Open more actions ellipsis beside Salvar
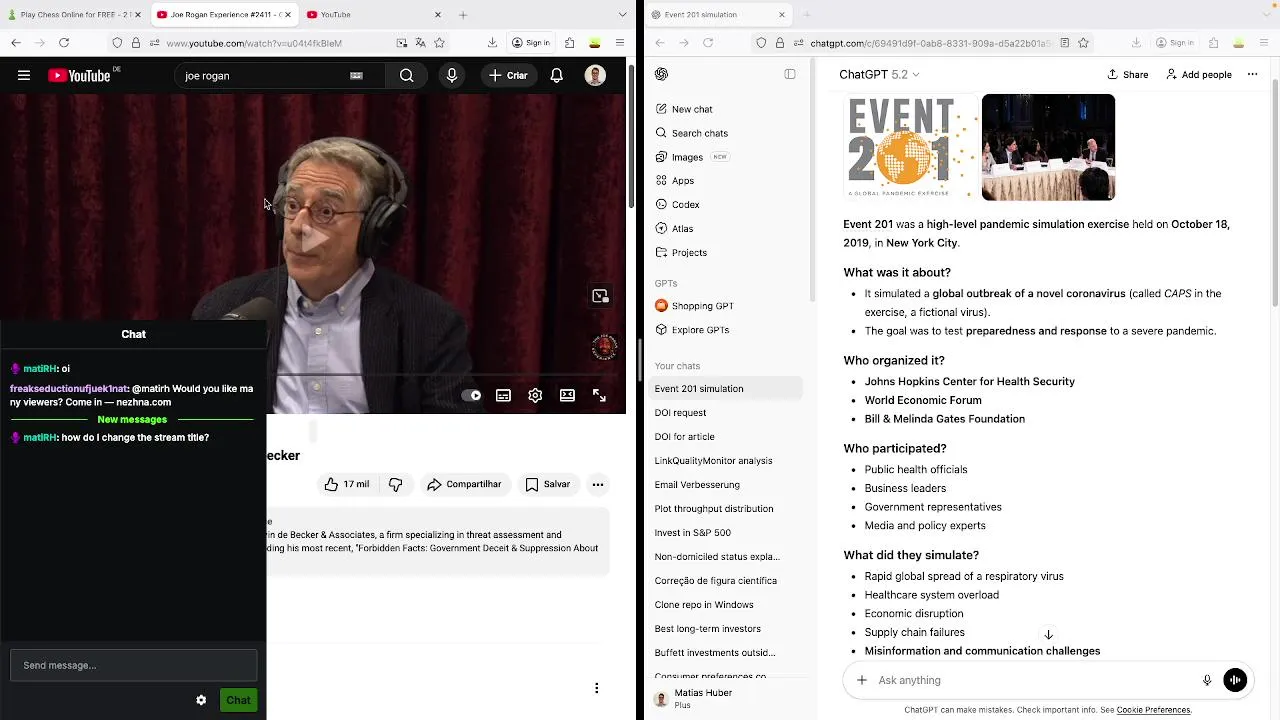This screenshot has height=720, width=1280. [x=598, y=484]
